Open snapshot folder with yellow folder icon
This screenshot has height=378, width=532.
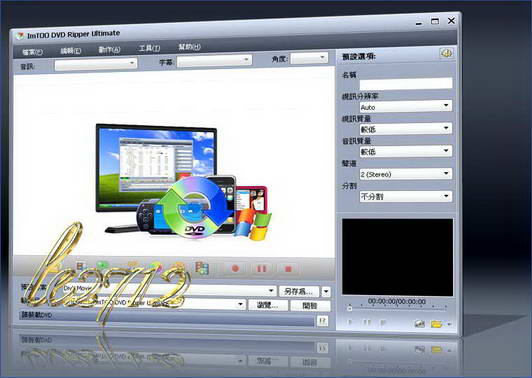(436, 324)
